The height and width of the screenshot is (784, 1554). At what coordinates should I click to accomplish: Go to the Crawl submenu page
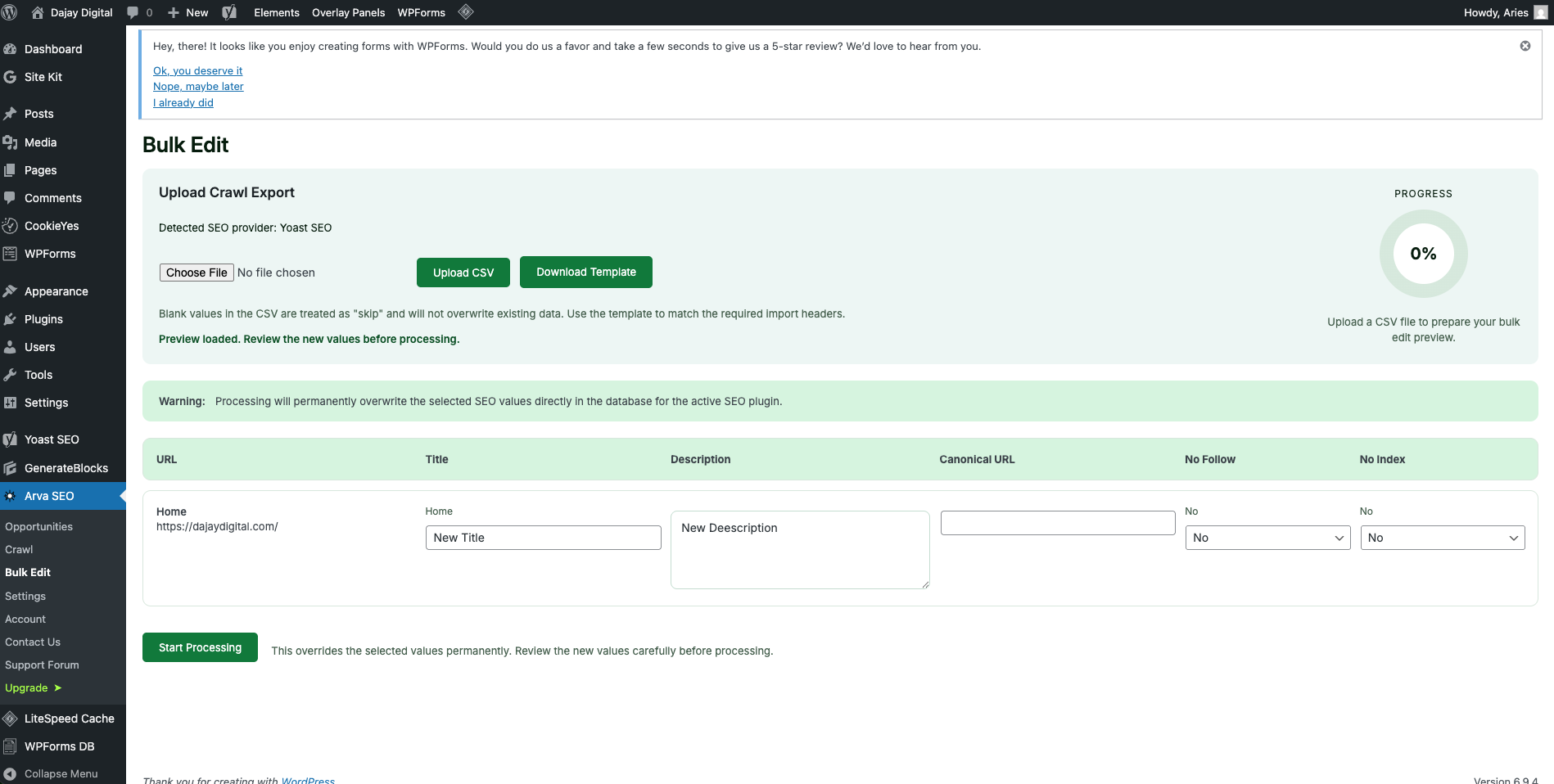pos(19,550)
